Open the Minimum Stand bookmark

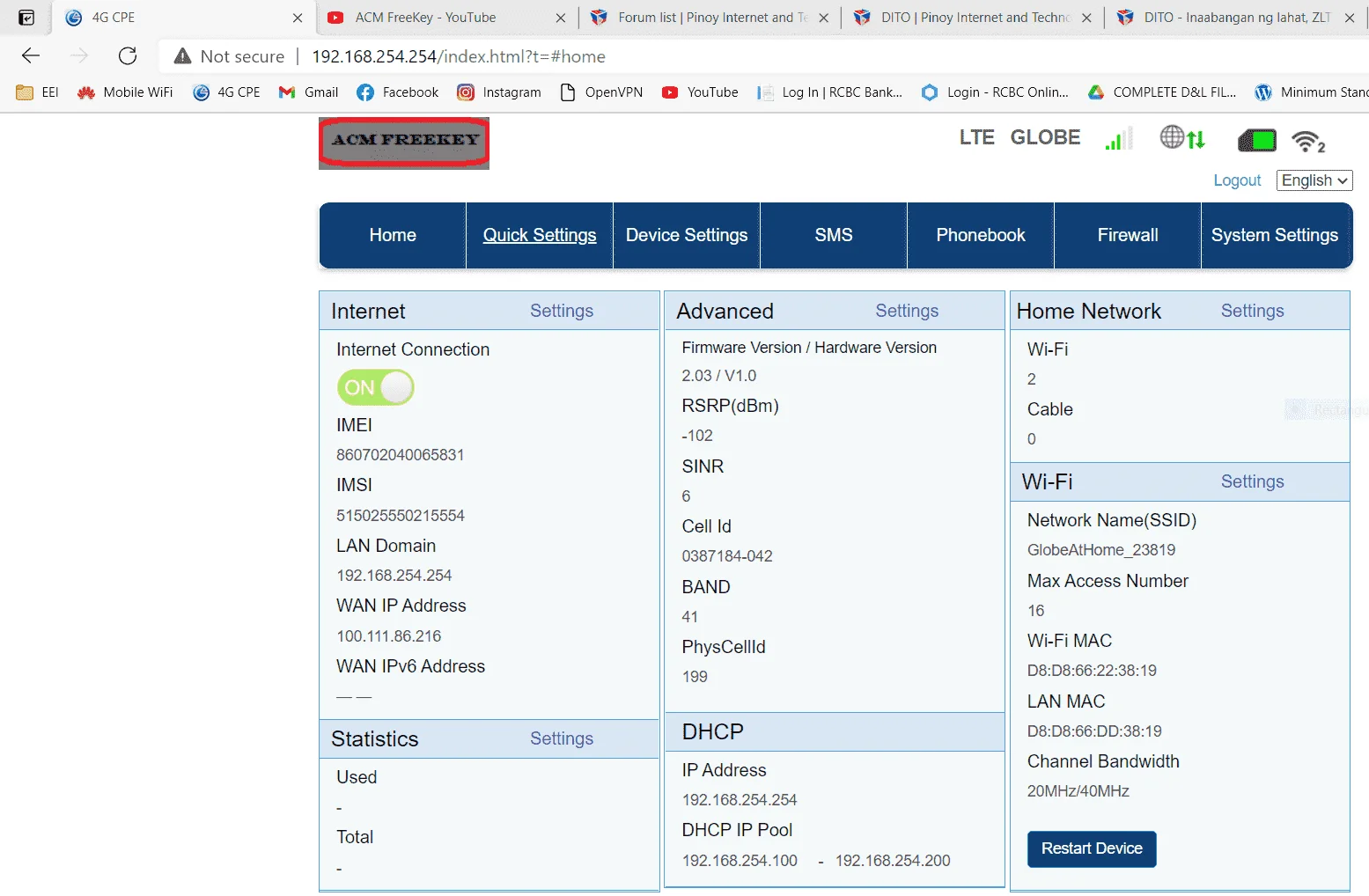coord(1312,92)
